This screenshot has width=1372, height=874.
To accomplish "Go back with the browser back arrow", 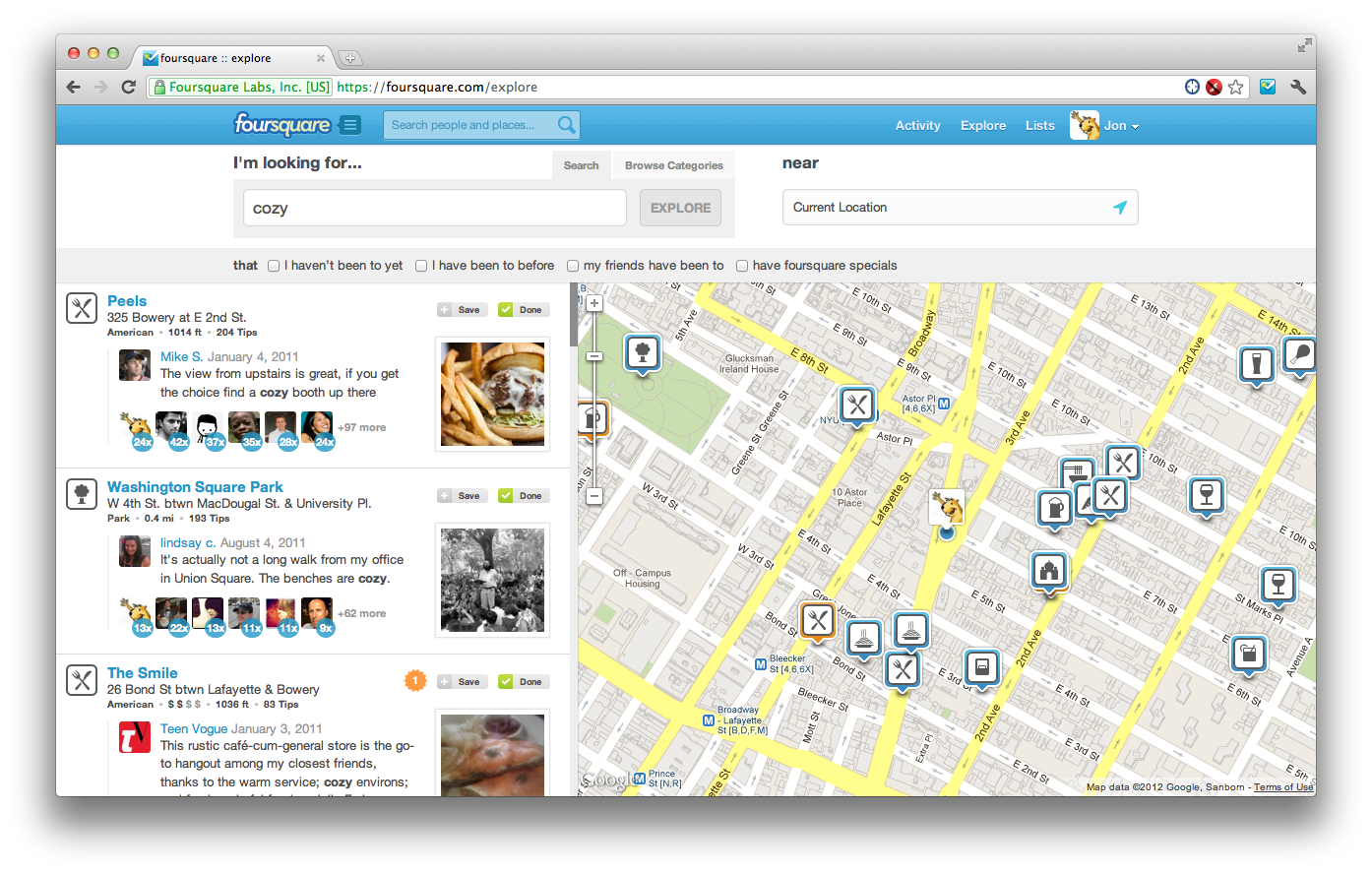I will coord(73,87).
